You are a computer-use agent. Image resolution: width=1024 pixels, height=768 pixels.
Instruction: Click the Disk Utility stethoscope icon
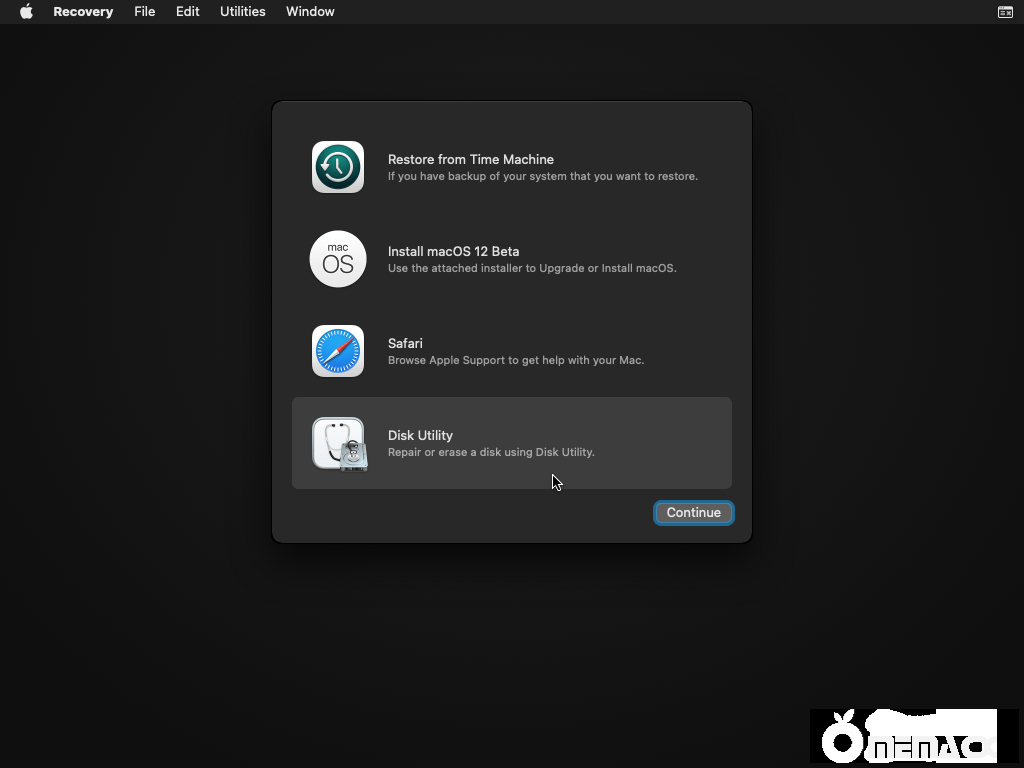[x=339, y=443]
